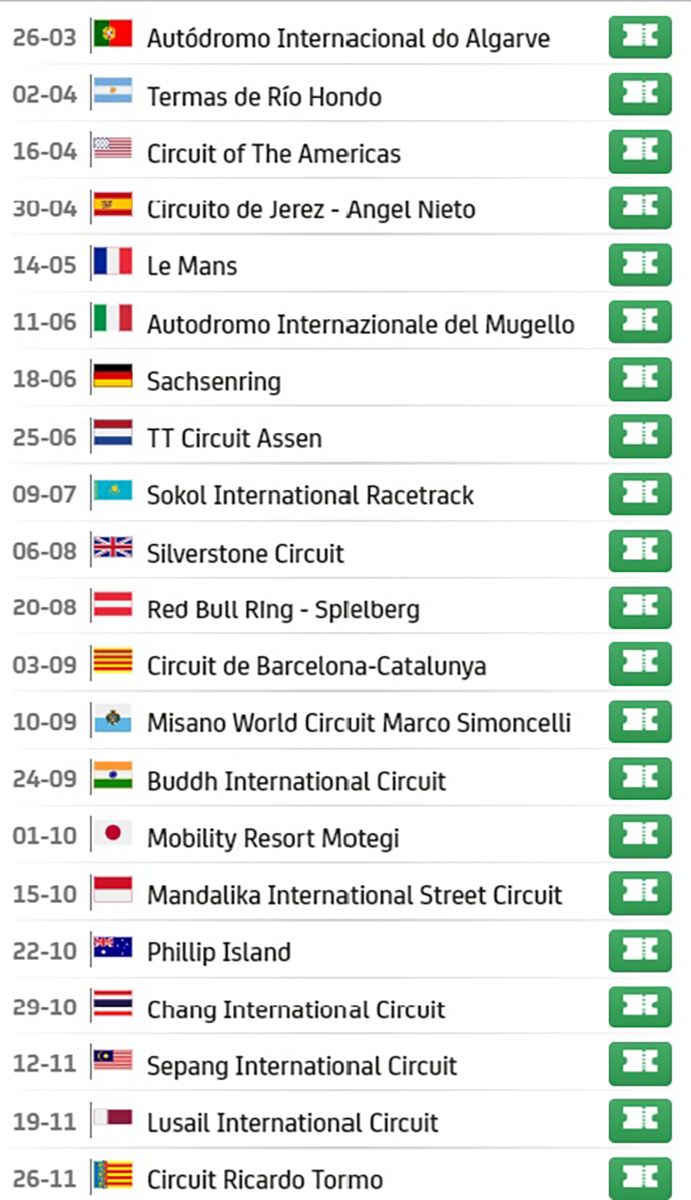
Task: Click the 15-10 date for Mandalika
Action: 44,894
